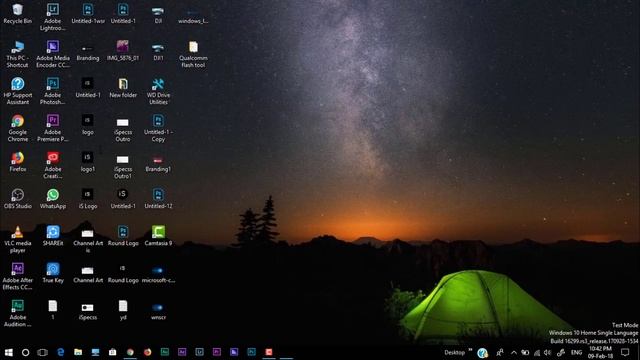Select the WD Drive Utilities shortcut
The image size is (640, 360).
coord(158,91)
